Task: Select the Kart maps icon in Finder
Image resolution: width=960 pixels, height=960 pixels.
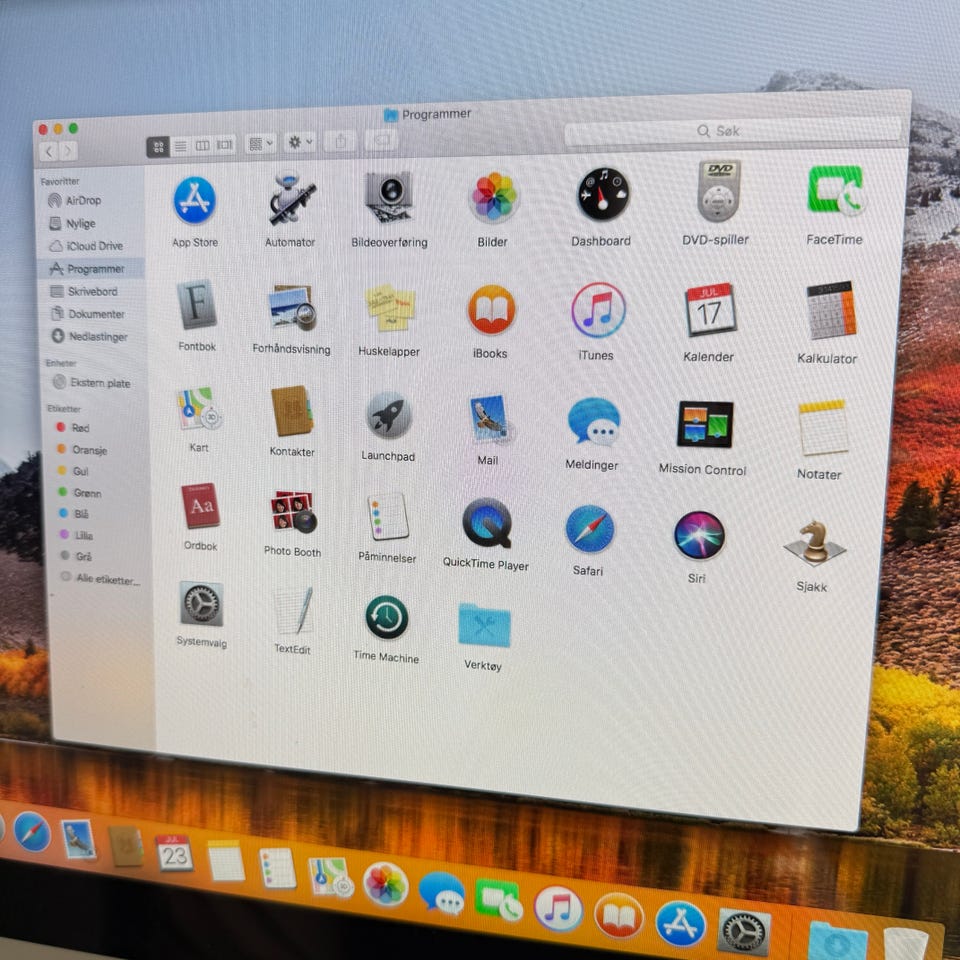Action: coord(199,409)
